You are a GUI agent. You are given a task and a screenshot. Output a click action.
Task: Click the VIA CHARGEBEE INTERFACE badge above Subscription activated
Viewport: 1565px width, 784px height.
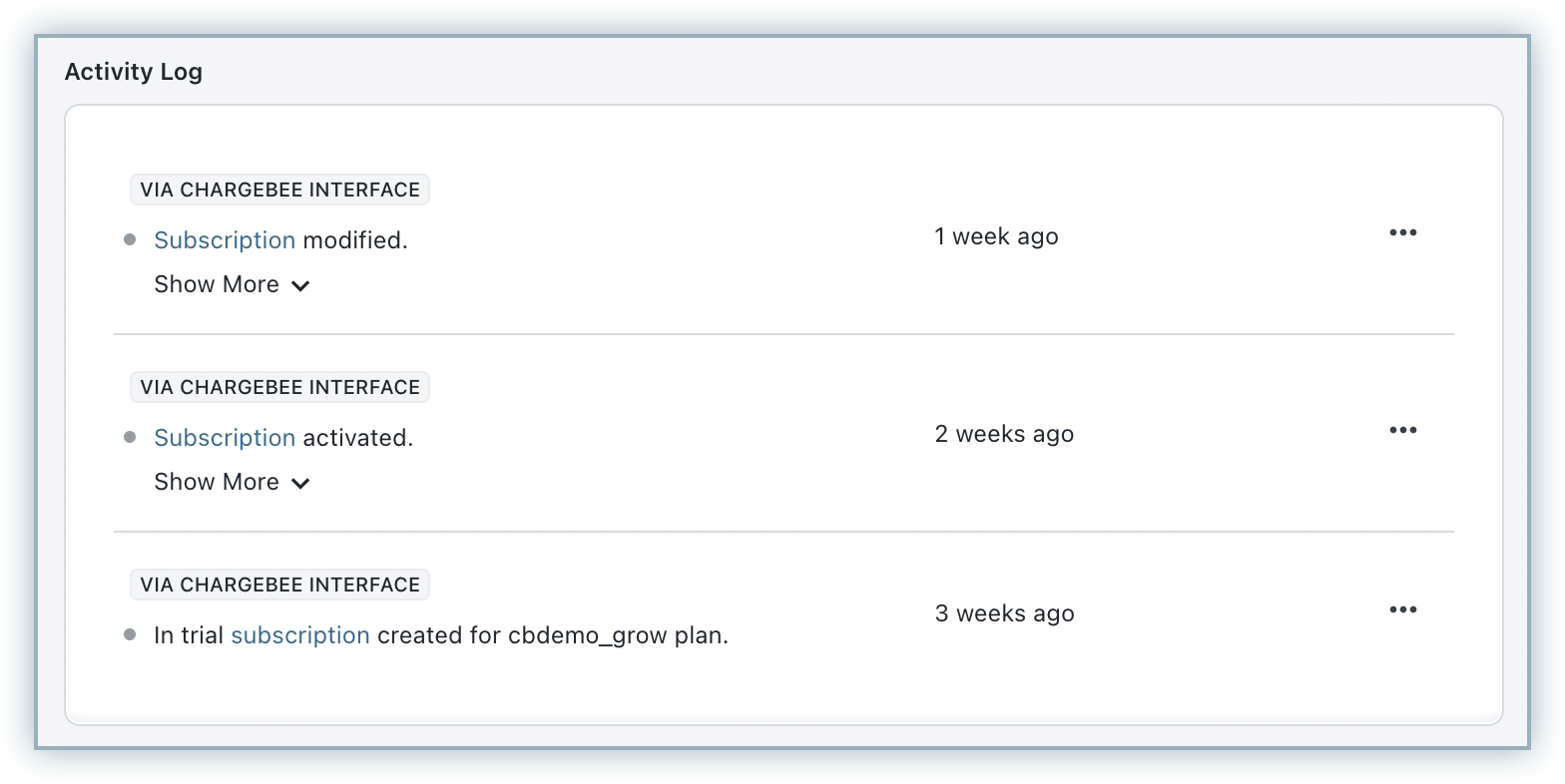pos(279,387)
